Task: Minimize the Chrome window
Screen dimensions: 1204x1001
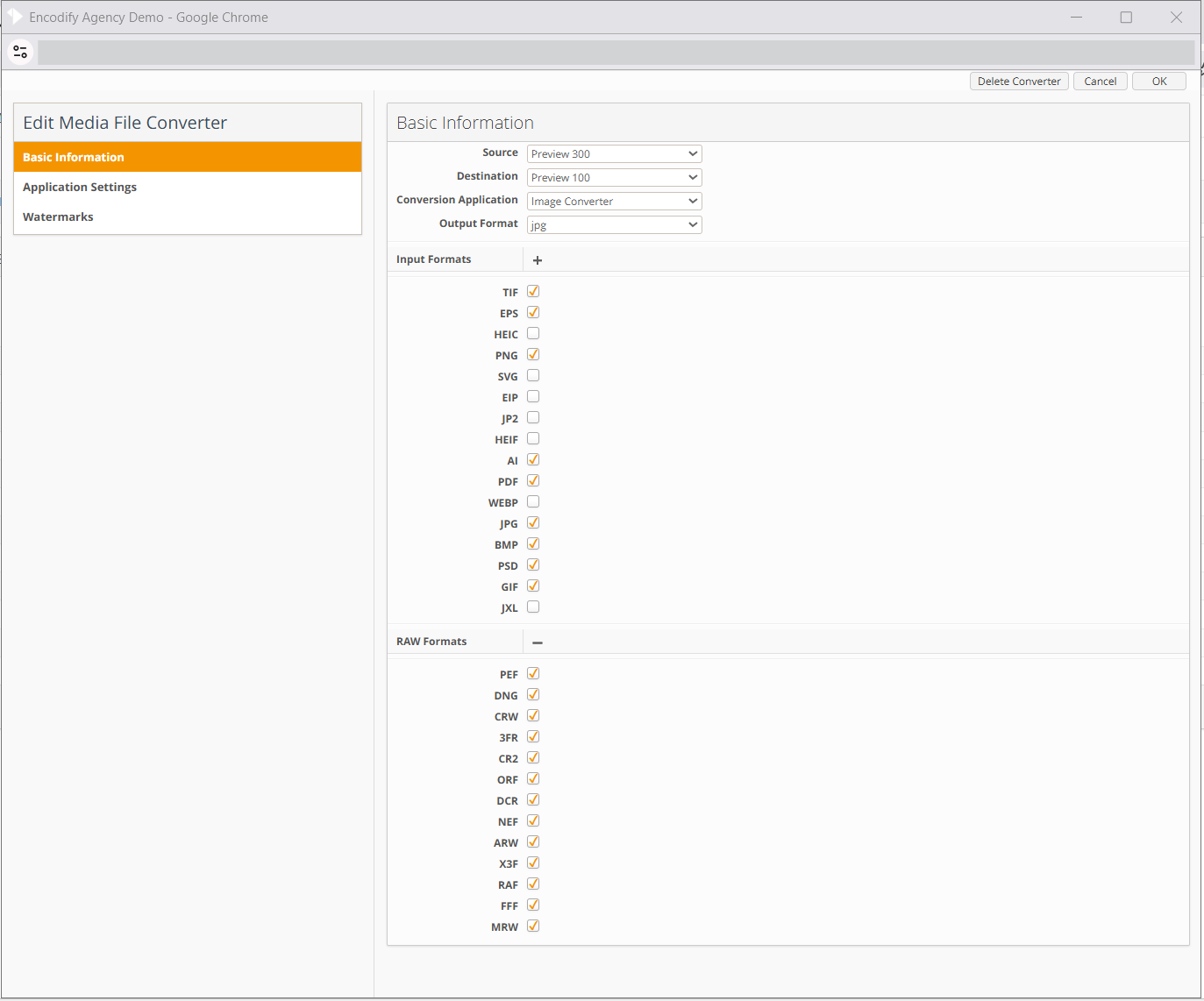Action: pos(1076,17)
